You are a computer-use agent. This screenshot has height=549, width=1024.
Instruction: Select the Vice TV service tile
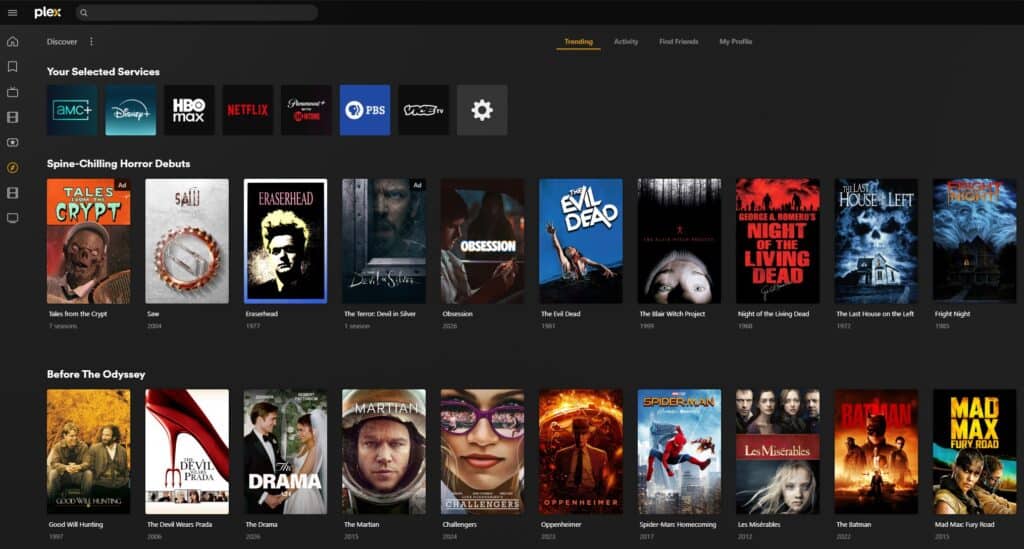click(x=424, y=110)
